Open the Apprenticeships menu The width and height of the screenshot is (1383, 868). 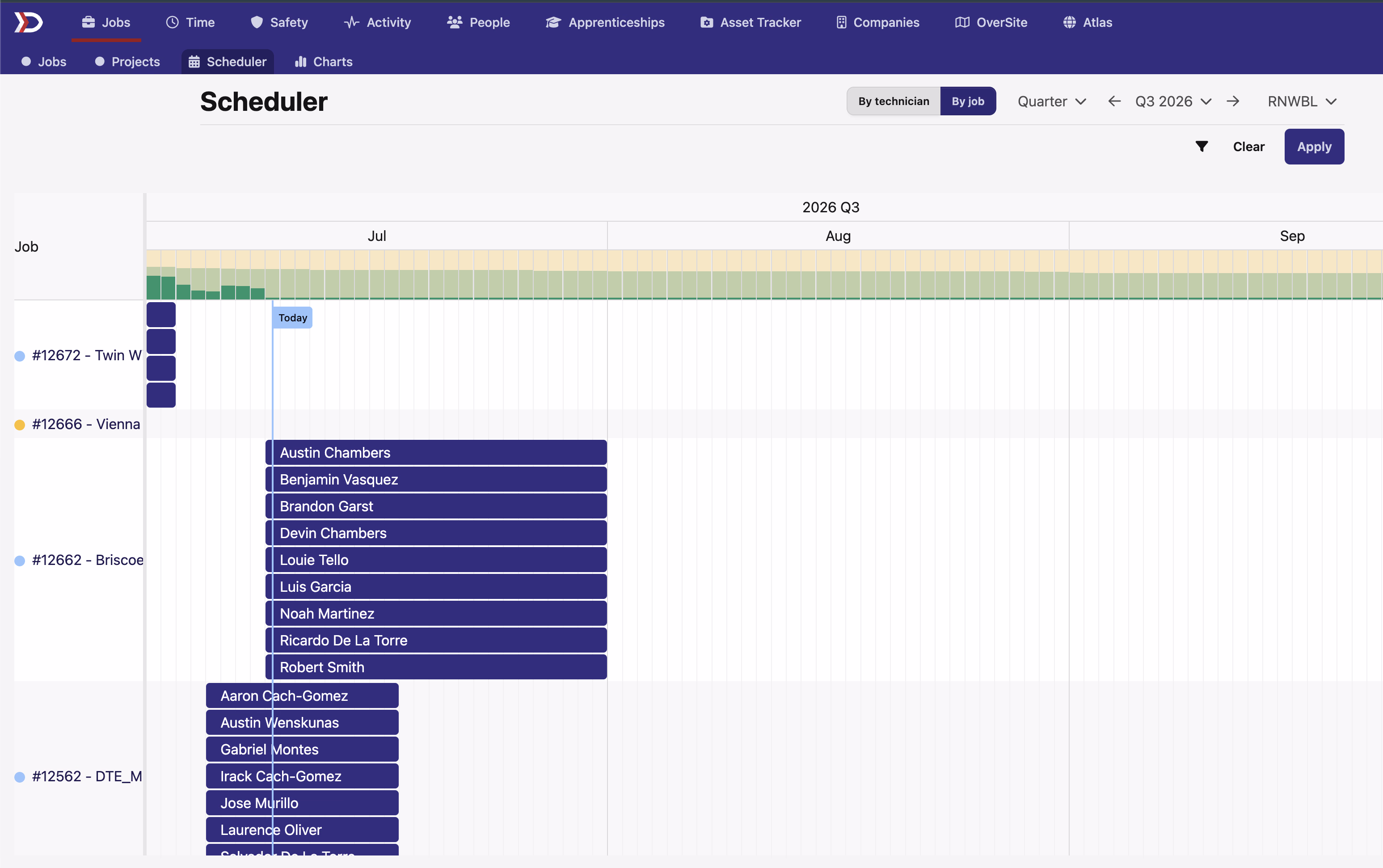point(605,22)
